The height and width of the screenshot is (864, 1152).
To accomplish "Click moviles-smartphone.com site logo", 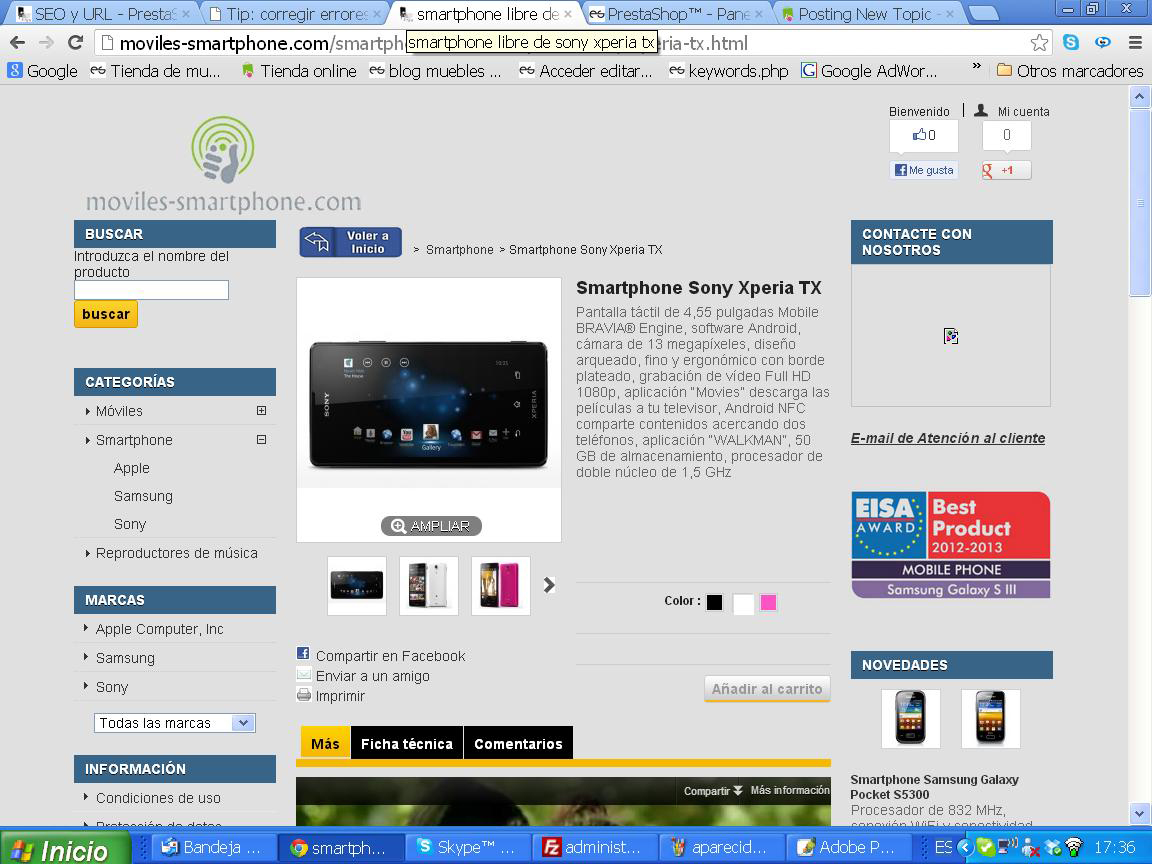I will (223, 165).
